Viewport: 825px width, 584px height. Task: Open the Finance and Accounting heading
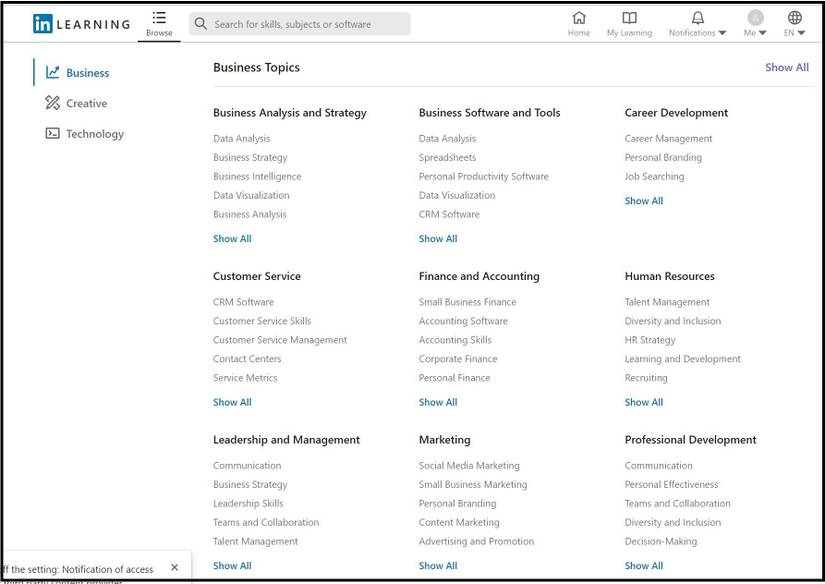coord(479,276)
